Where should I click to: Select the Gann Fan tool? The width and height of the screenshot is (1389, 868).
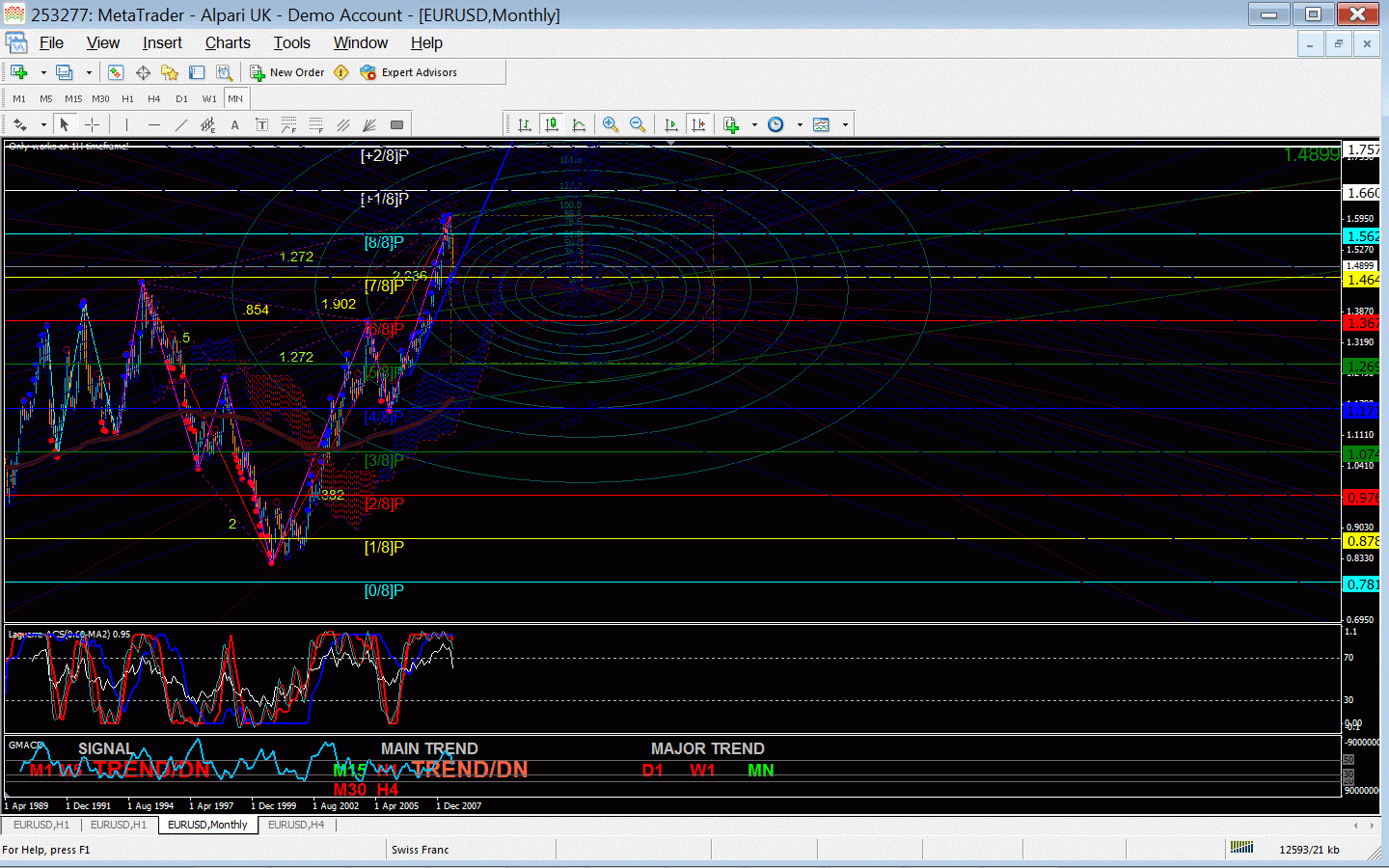click(x=369, y=124)
